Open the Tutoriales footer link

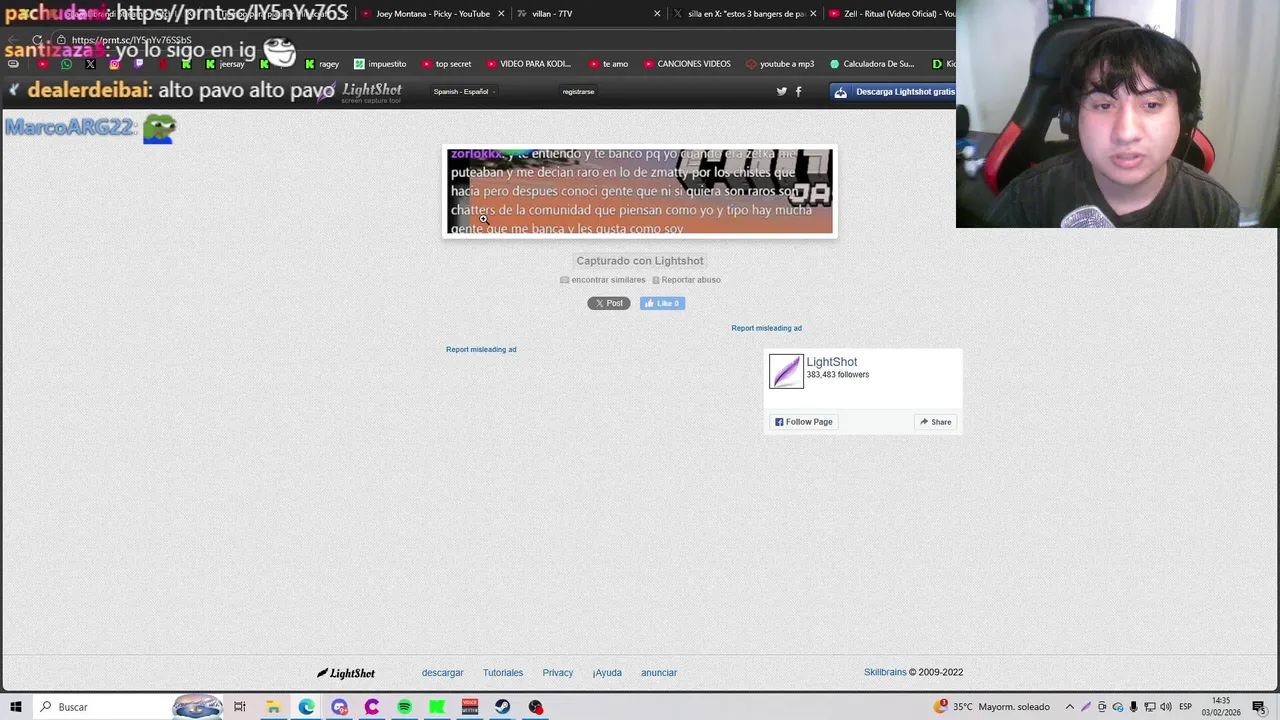click(503, 673)
